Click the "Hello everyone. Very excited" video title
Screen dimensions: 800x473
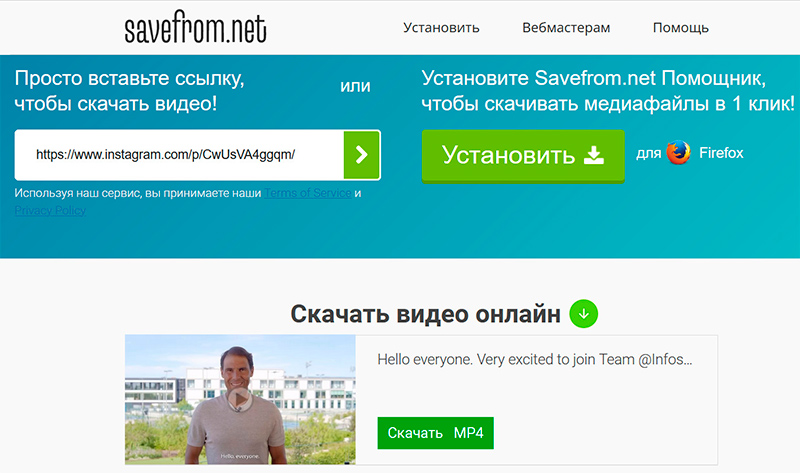(x=535, y=359)
